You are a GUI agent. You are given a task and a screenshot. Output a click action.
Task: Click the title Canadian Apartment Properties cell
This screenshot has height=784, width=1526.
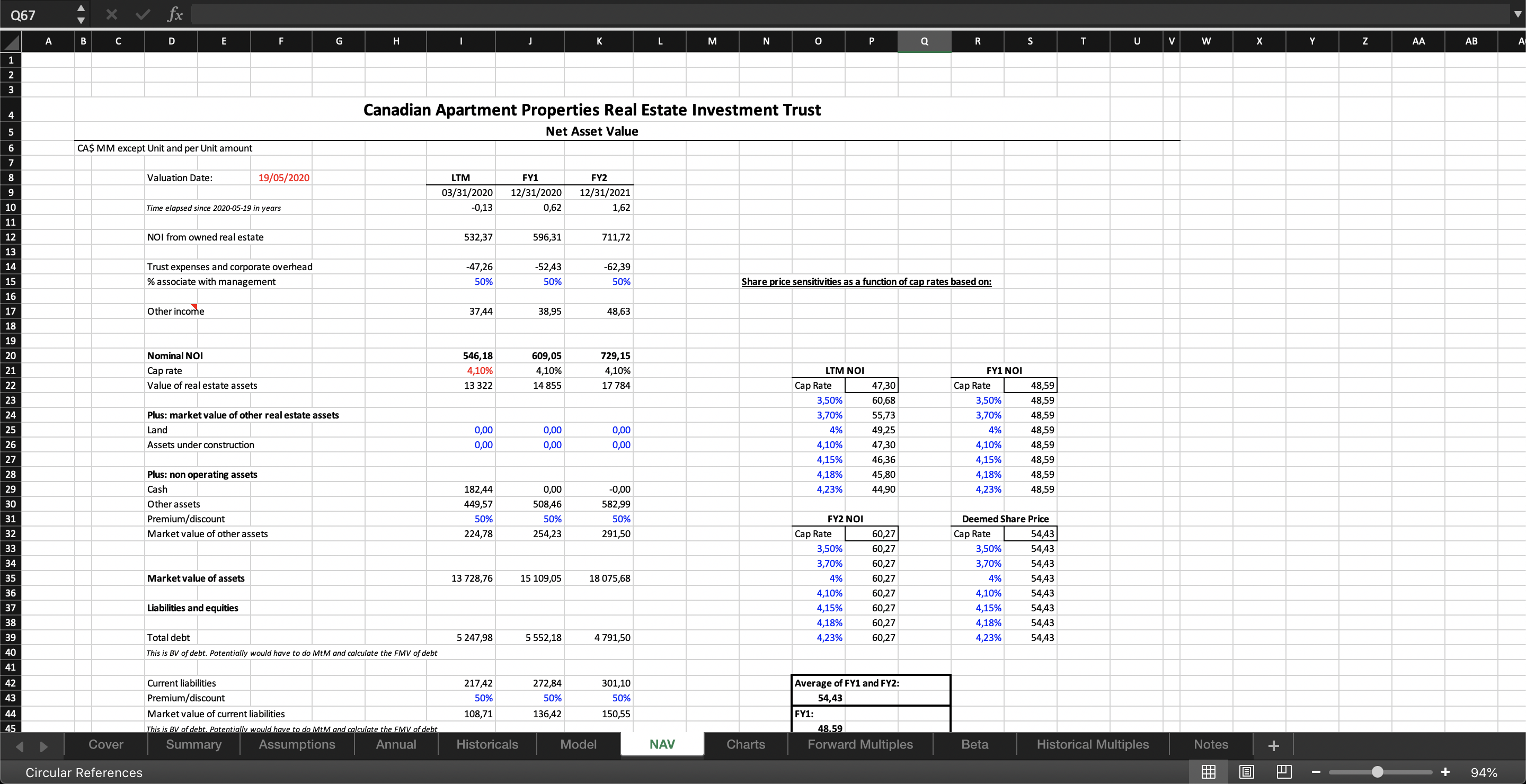point(592,110)
